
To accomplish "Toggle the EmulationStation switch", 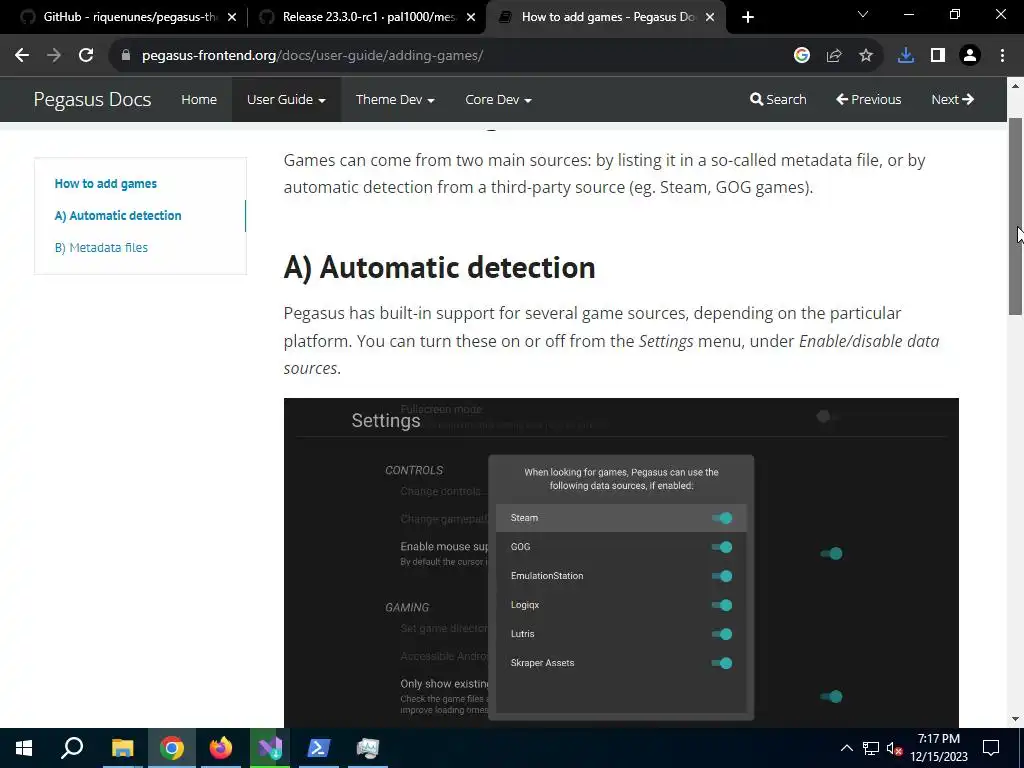I will click(x=722, y=576).
